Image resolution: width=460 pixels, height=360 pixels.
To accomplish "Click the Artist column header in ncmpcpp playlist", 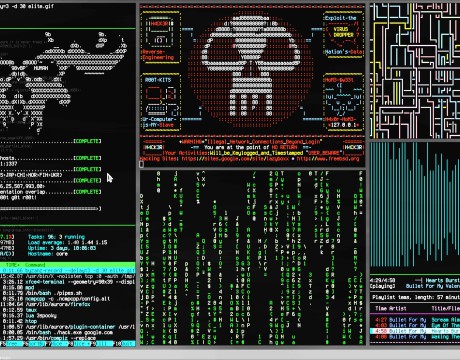I will [x=398, y=309].
